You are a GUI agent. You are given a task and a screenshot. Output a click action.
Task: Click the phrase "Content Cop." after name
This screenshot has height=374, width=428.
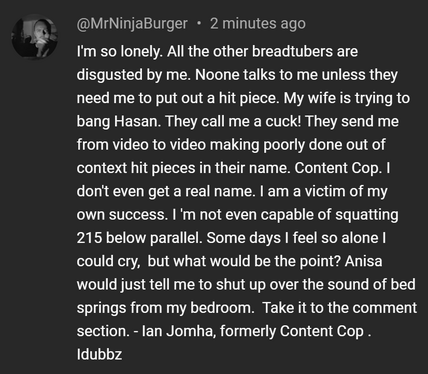[x=338, y=168]
